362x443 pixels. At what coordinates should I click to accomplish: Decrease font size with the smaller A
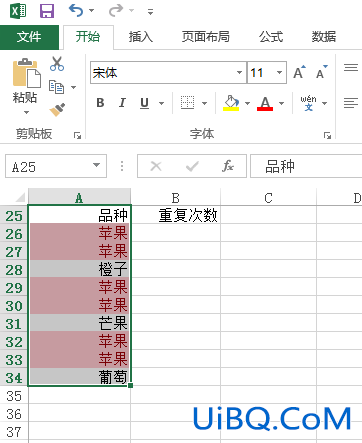pyautogui.click(x=321, y=72)
